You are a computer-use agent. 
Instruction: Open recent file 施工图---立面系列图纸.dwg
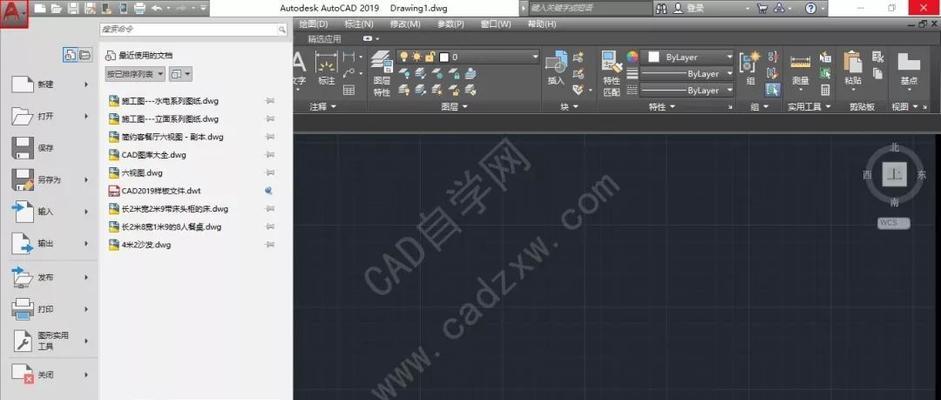pyautogui.click(x=163, y=119)
